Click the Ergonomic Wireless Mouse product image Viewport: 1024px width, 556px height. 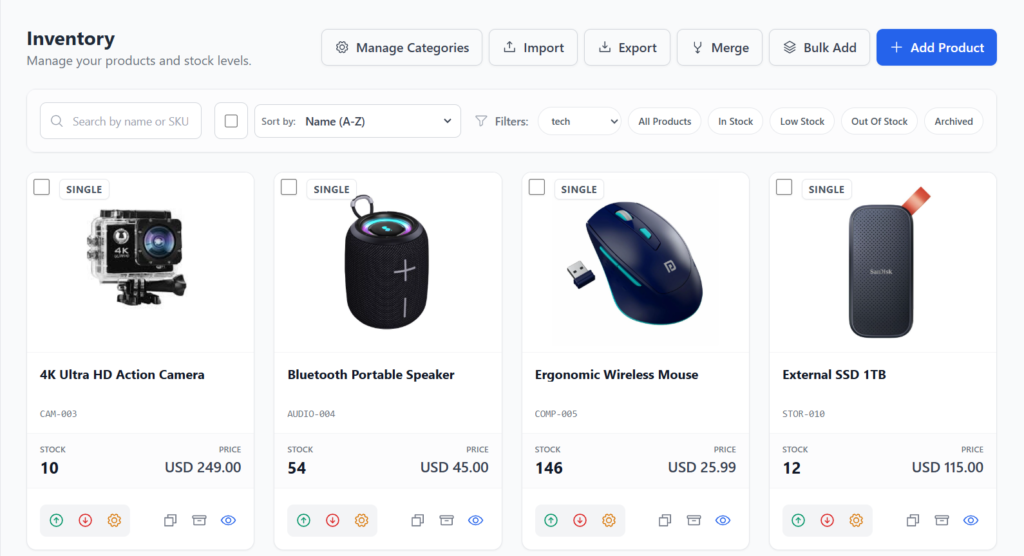pos(635,265)
